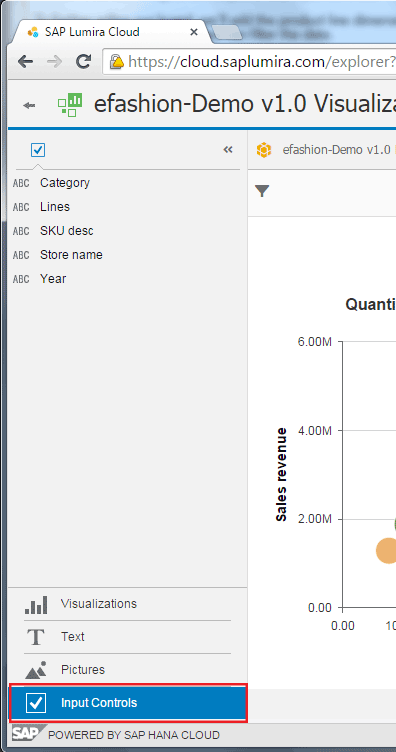Click the browser address bar URL
The width and height of the screenshot is (396, 752).
click(261, 61)
